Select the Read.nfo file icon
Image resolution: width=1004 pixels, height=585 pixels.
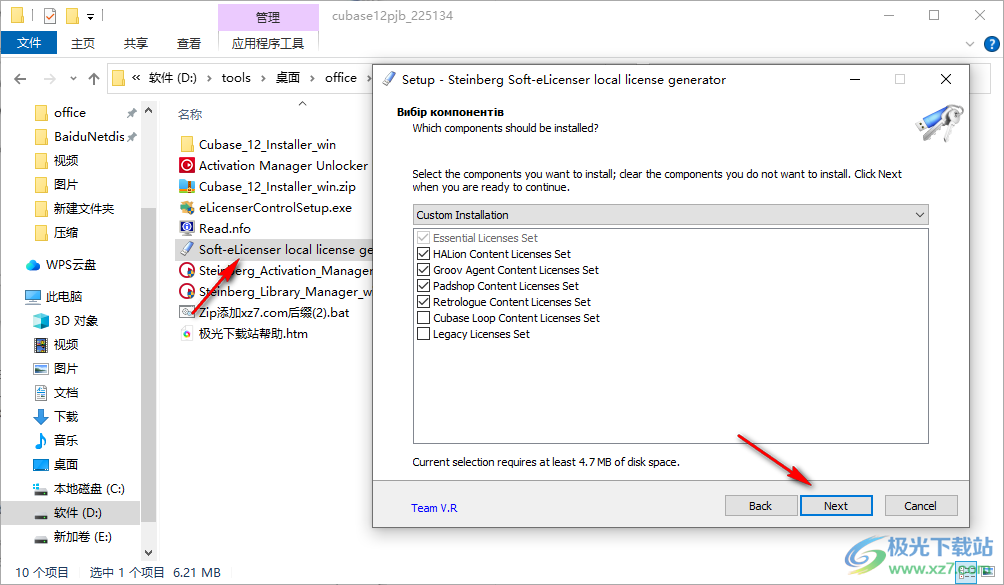click(187, 228)
